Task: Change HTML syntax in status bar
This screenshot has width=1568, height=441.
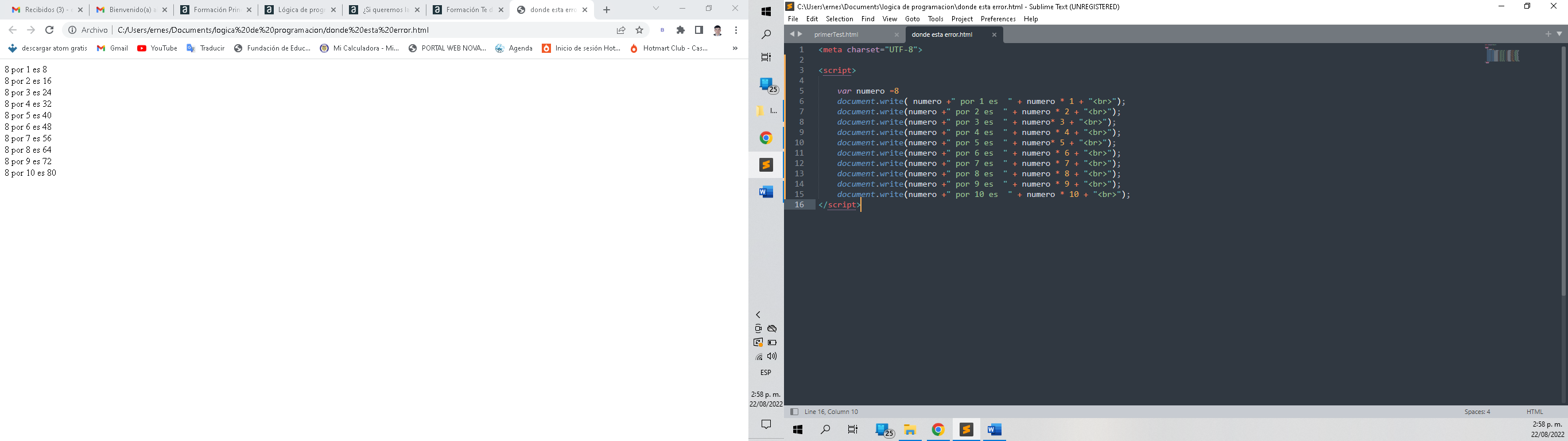Action: pos(1534,412)
